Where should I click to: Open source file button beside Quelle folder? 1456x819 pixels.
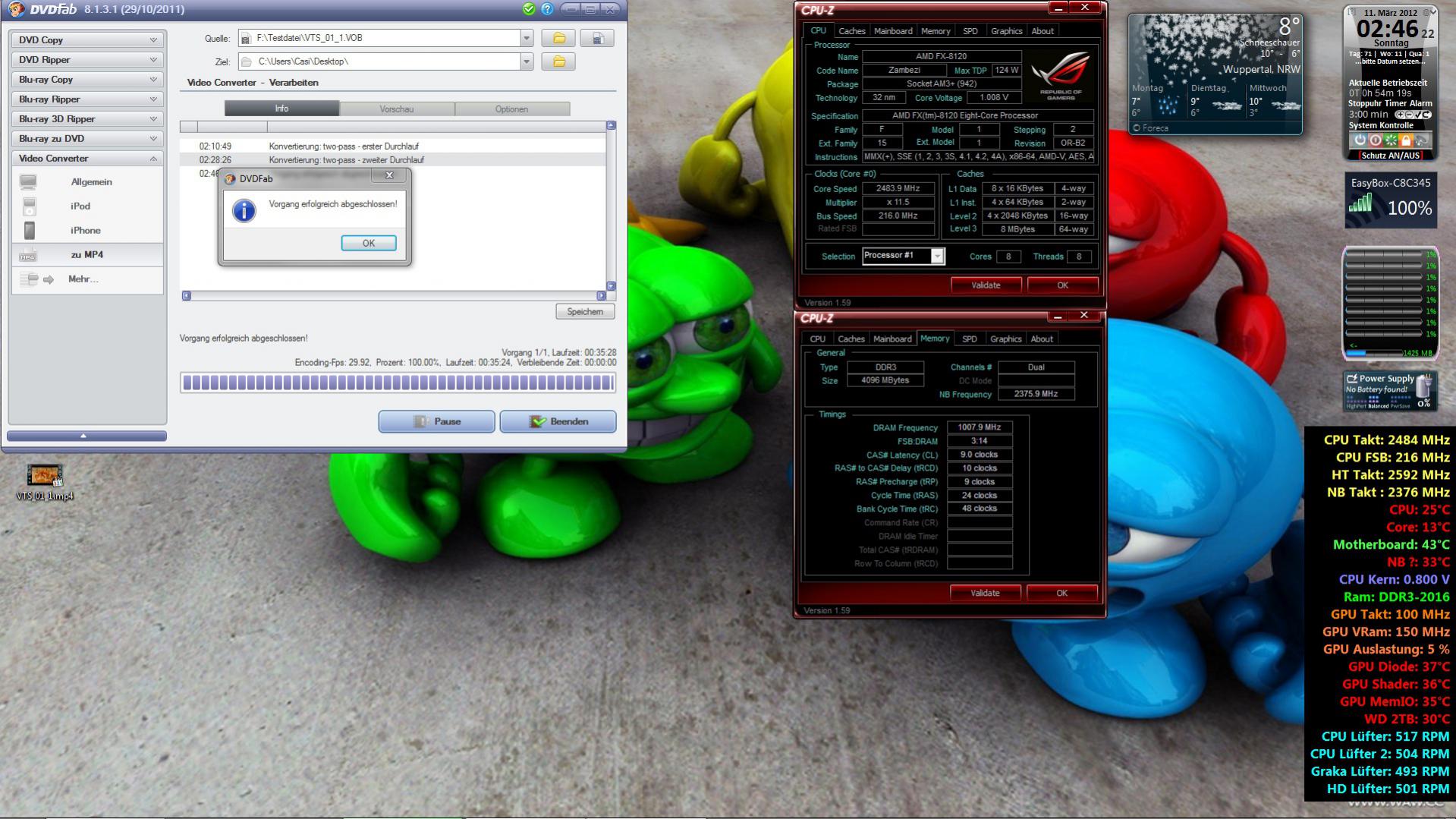click(597, 38)
